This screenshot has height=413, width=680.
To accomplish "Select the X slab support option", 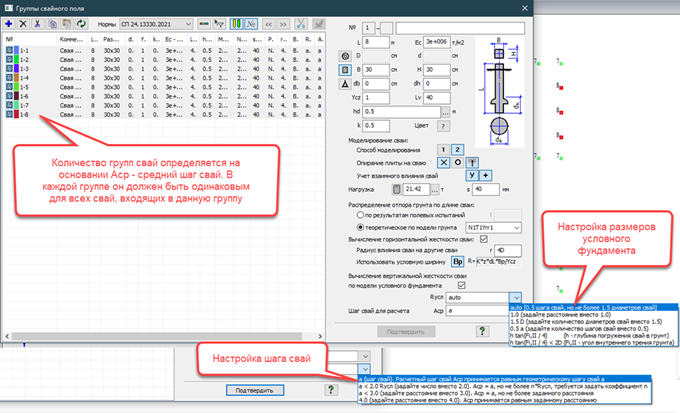I will 443,163.
